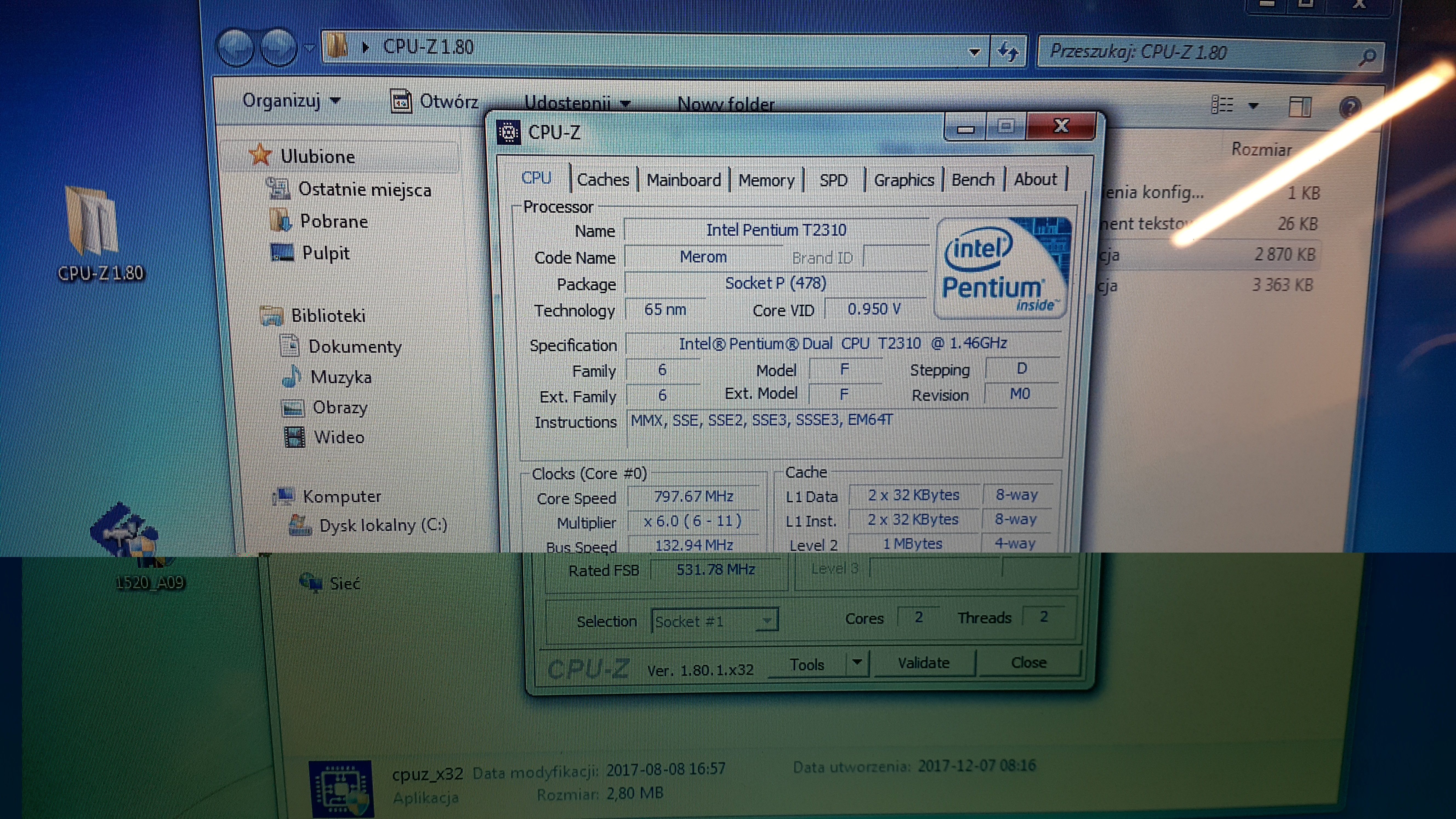Select Sieć in the navigation tree
The image size is (1456, 819).
[345, 583]
